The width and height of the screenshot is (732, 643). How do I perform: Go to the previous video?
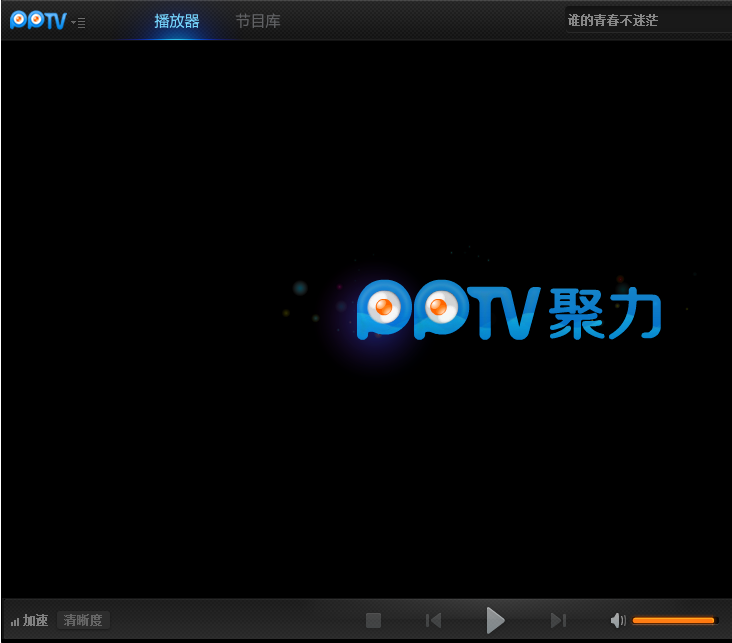pyautogui.click(x=434, y=621)
